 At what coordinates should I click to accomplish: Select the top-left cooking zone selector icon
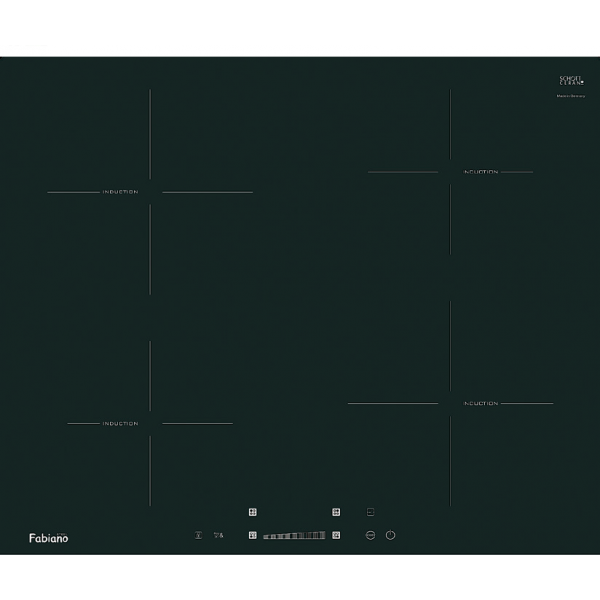(x=253, y=512)
